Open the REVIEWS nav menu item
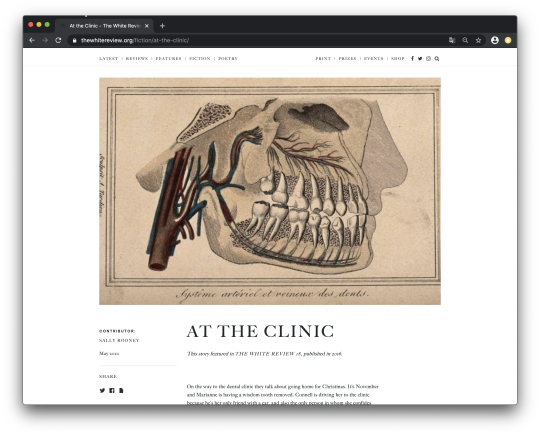This screenshot has height=435, width=540. tap(137, 59)
